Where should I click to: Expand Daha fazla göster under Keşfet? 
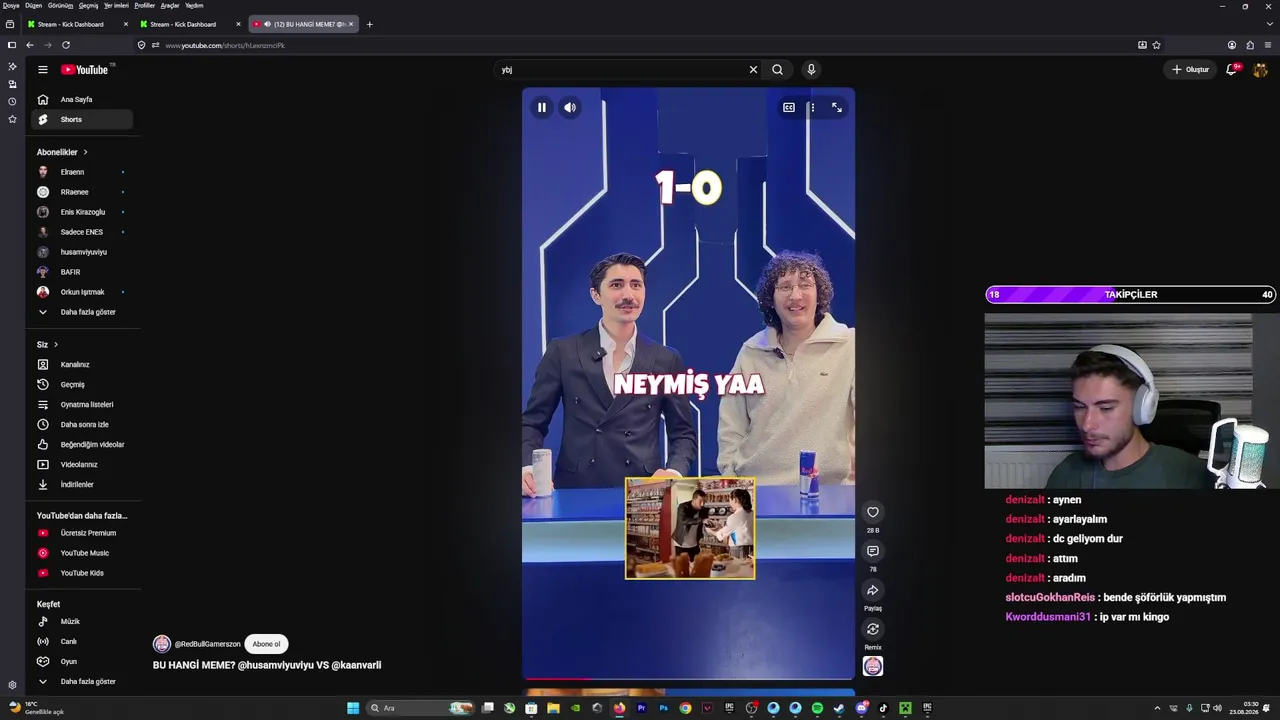(x=80, y=681)
